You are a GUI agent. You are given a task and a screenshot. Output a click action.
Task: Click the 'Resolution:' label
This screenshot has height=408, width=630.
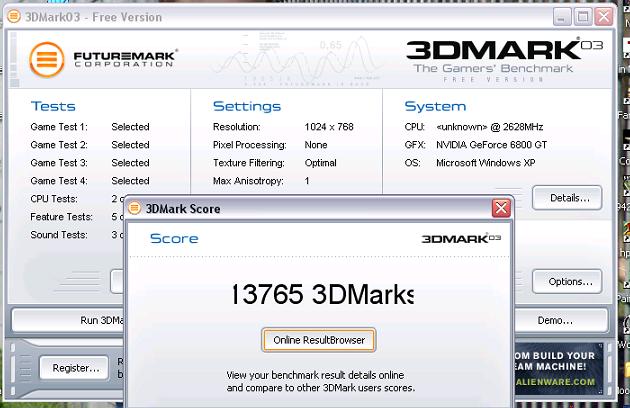point(237,127)
